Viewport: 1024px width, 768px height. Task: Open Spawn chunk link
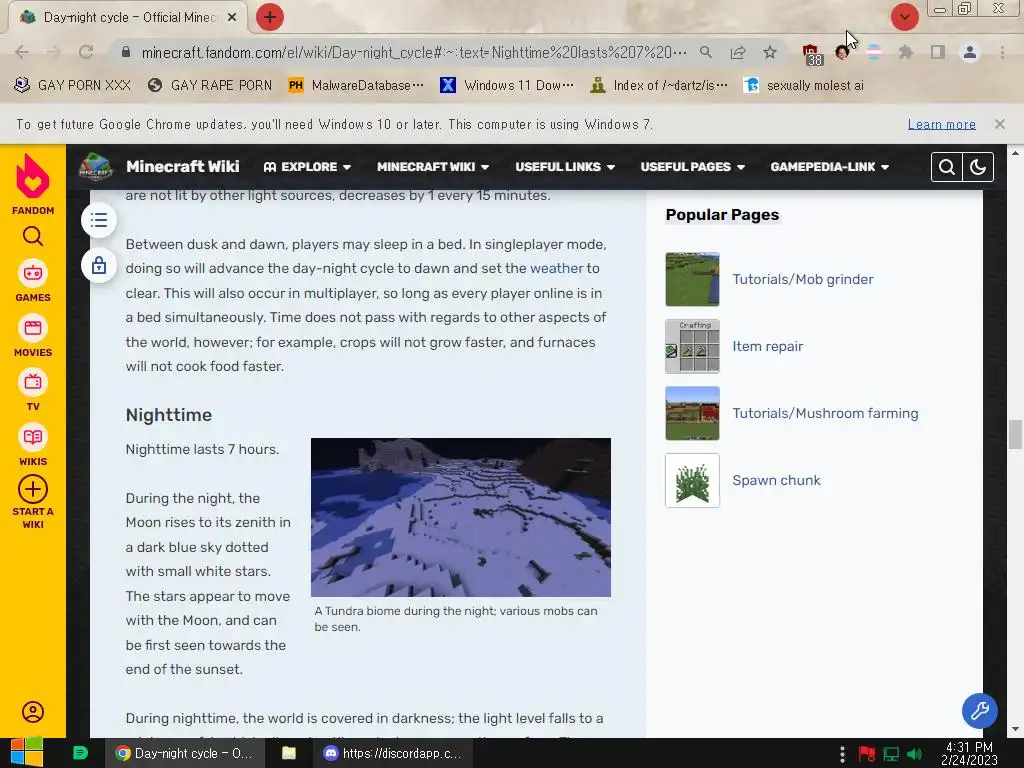tap(776, 481)
